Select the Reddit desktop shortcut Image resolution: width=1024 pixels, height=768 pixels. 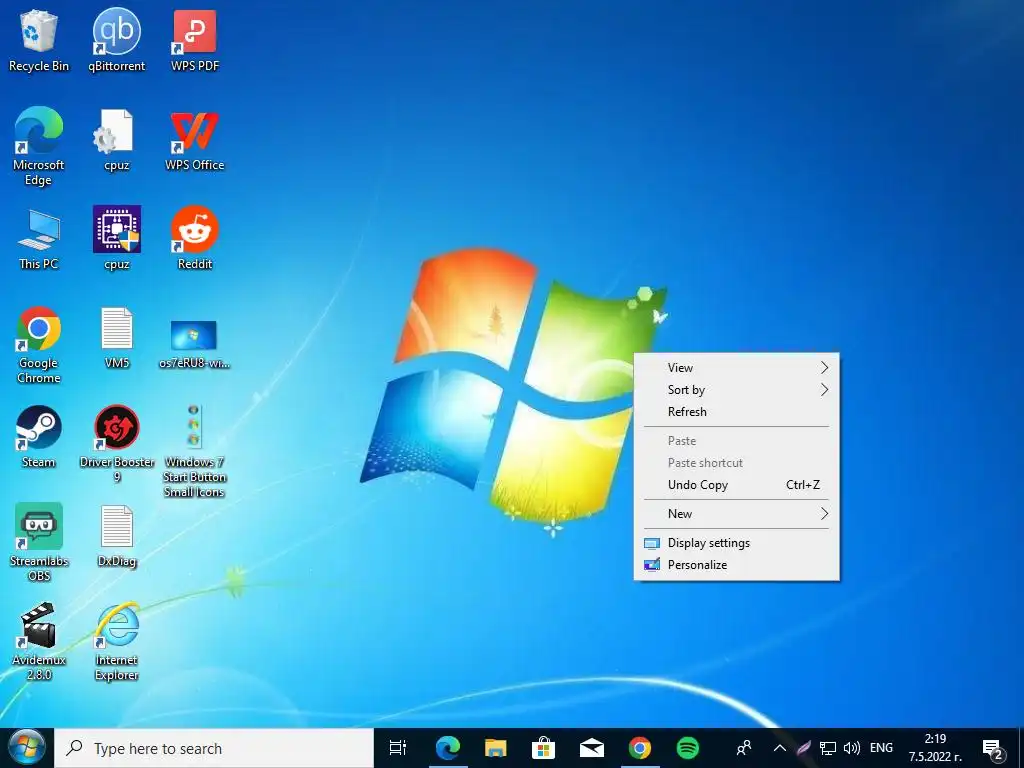(x=195, y=239)
